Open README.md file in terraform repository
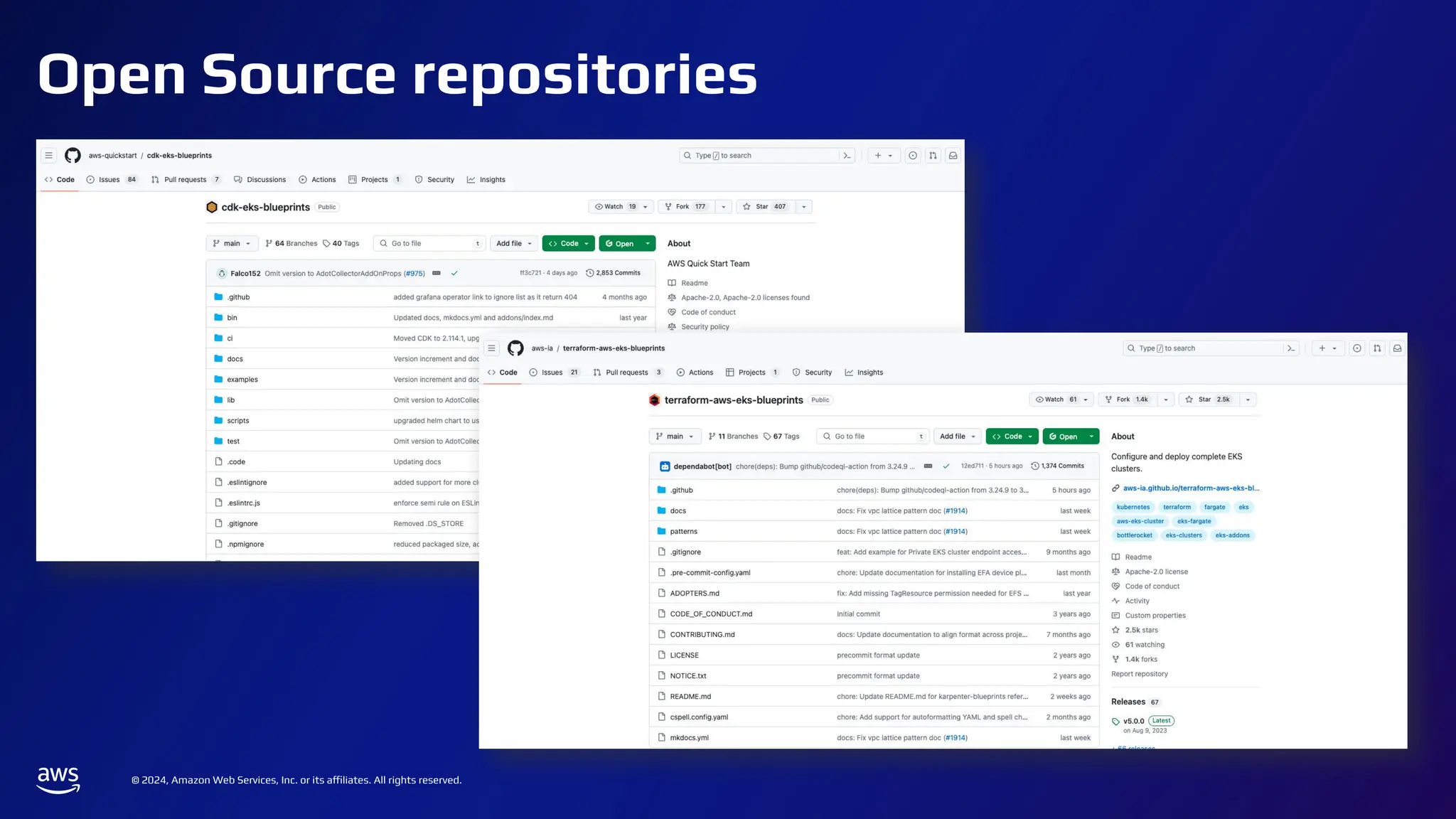 tap(690, 697)
